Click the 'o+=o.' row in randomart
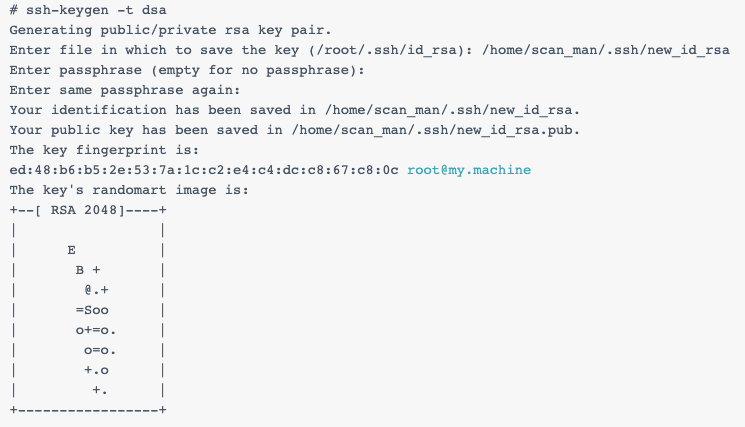Image resolution: width=745 pixels, height=427 pixels. [96, 330]
